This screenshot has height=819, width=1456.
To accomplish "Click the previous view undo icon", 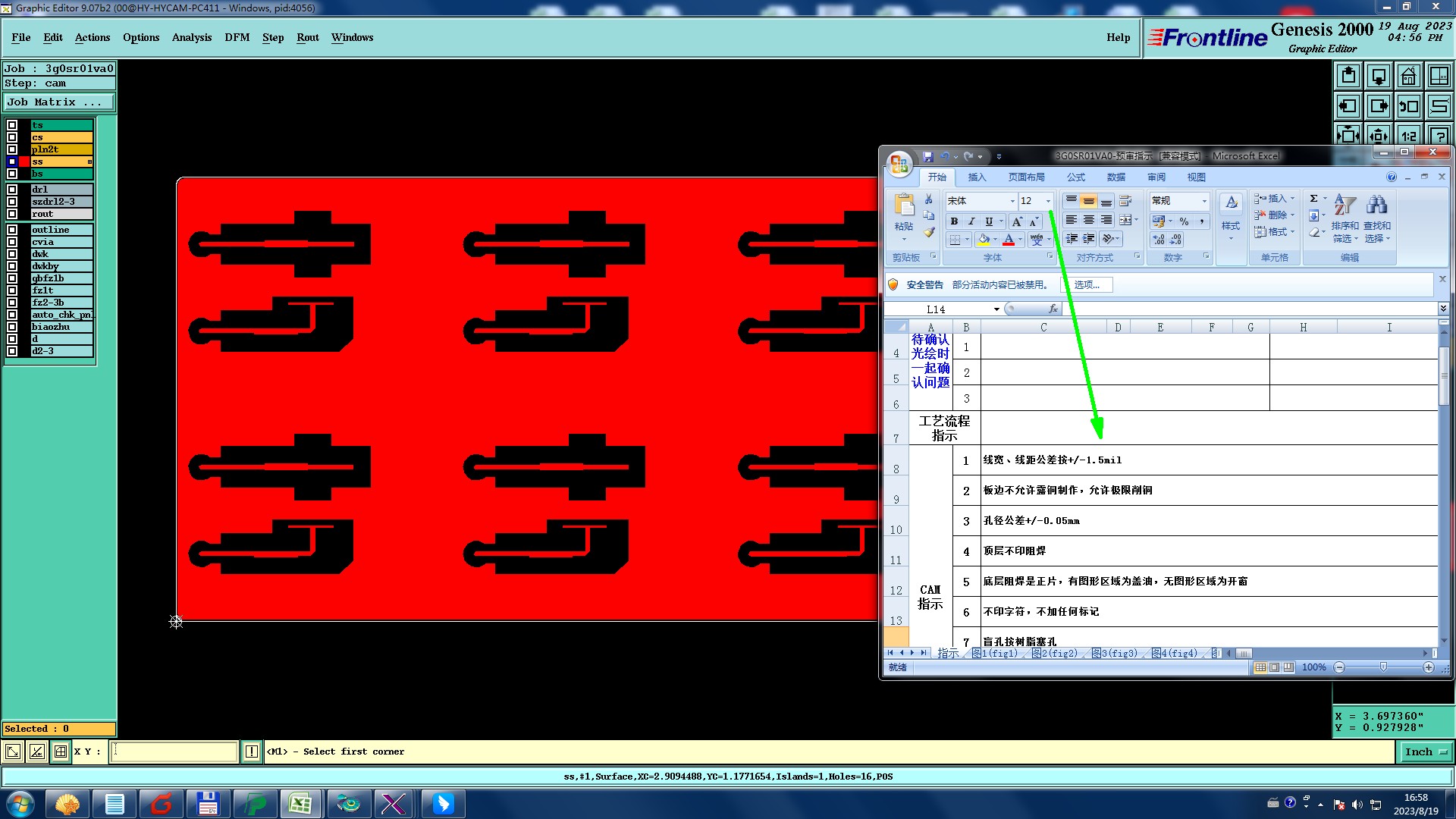I will click(x=1409, y=106).
